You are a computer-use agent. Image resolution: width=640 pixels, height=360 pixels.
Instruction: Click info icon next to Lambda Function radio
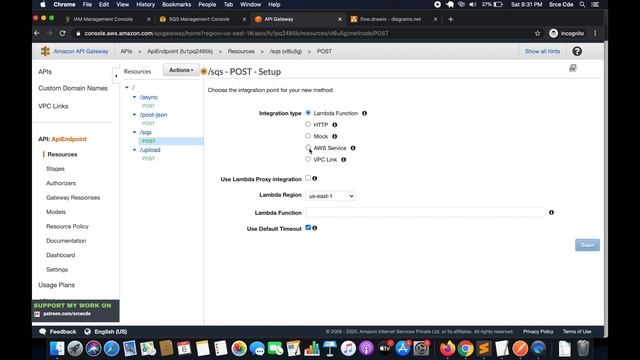coord(364,113)
